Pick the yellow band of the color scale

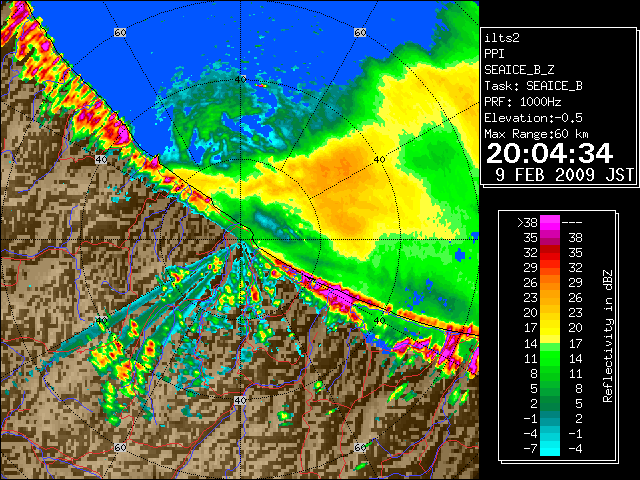(550, 329)
